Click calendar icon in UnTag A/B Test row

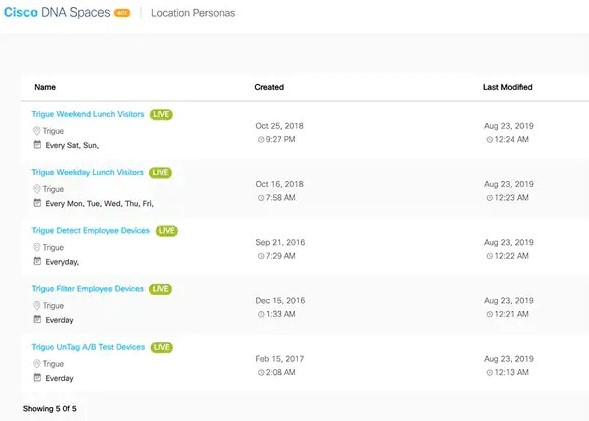tap(37, 377)
